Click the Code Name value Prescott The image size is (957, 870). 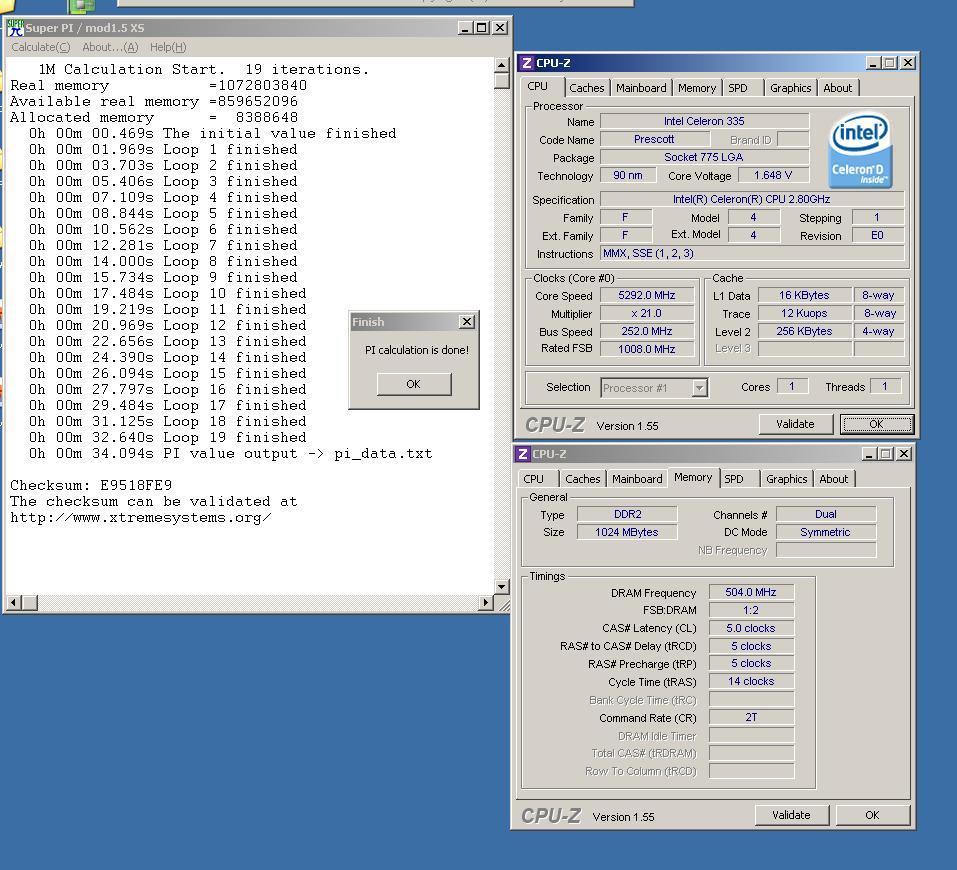[654, 139]
